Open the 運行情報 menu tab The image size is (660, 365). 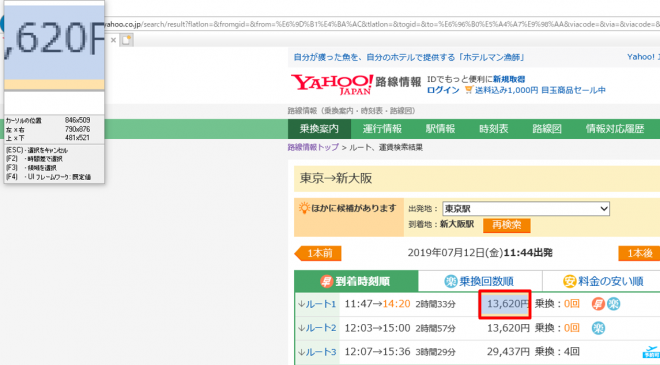coord(382,129)
